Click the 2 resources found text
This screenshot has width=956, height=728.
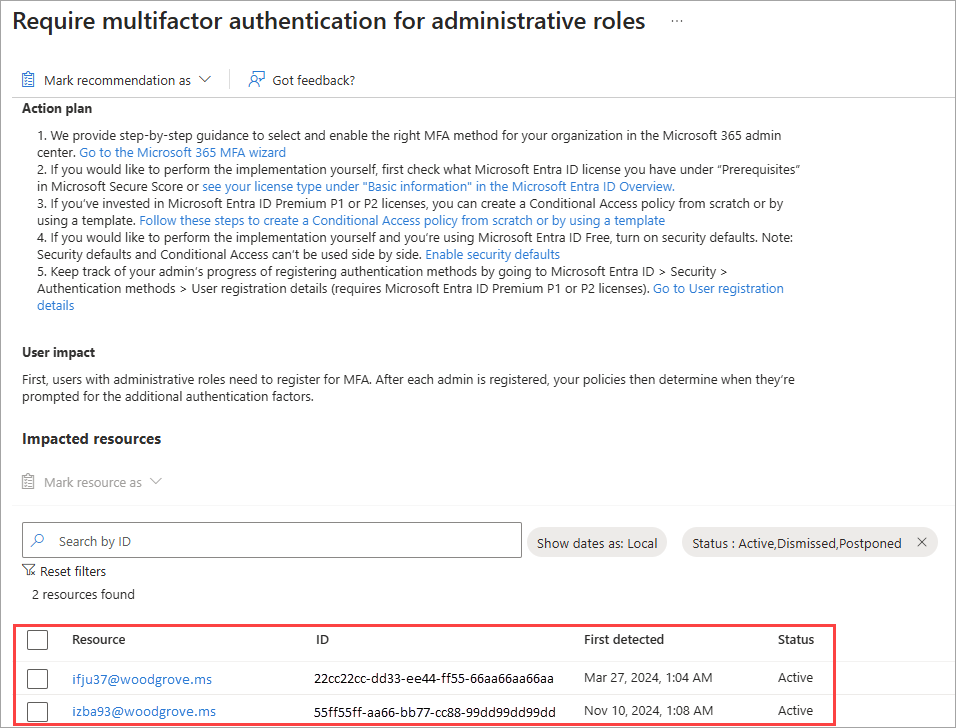pyautogui.click(x=84, y=594)
